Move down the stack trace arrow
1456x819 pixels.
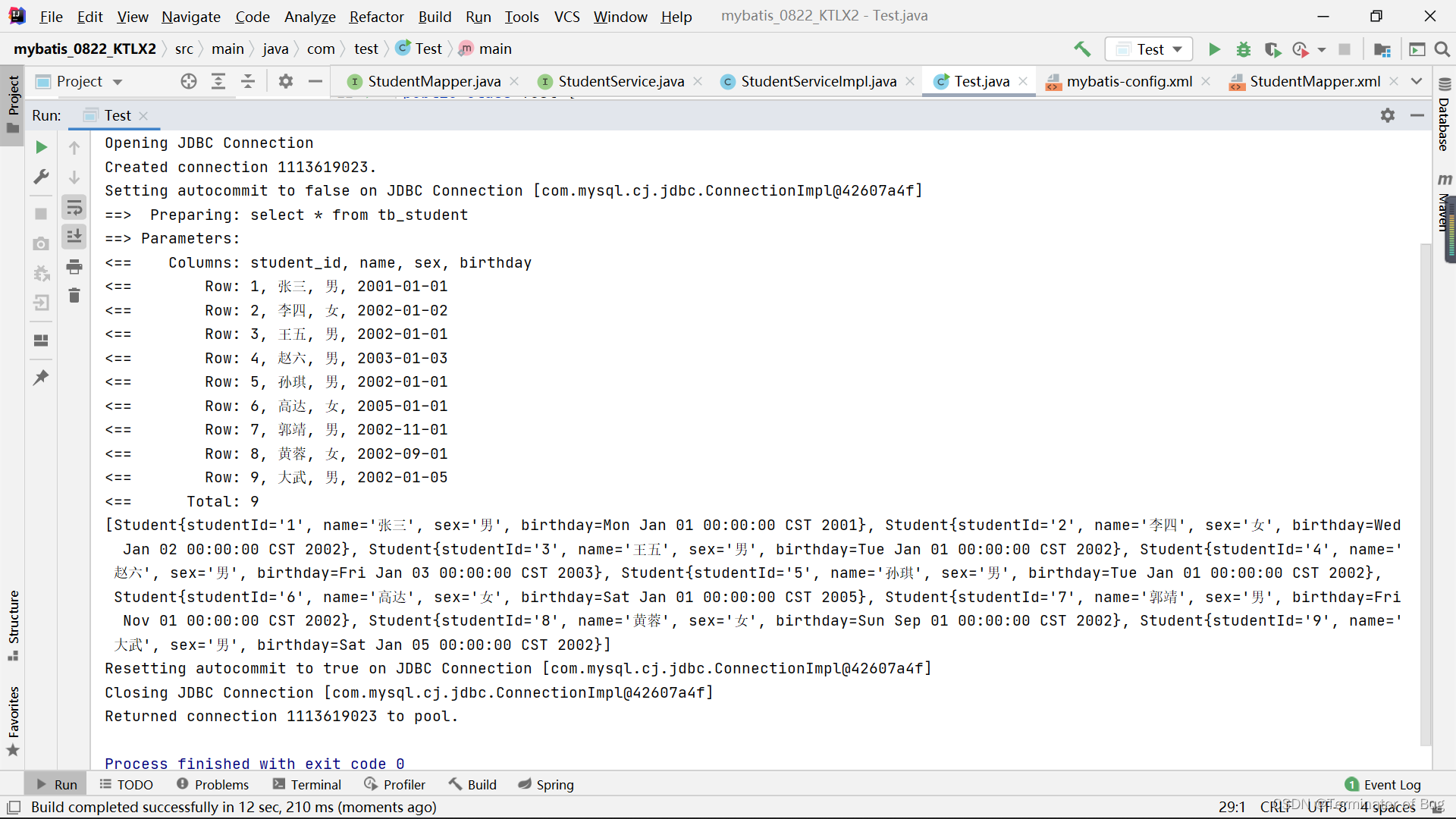(x=74, y=177)
